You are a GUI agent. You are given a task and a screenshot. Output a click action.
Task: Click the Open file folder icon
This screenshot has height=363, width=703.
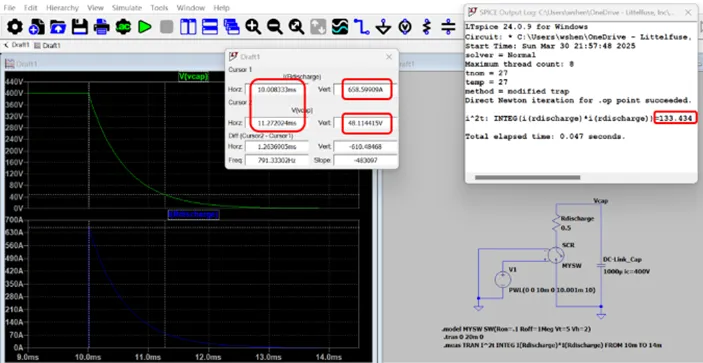click(58, 27)
